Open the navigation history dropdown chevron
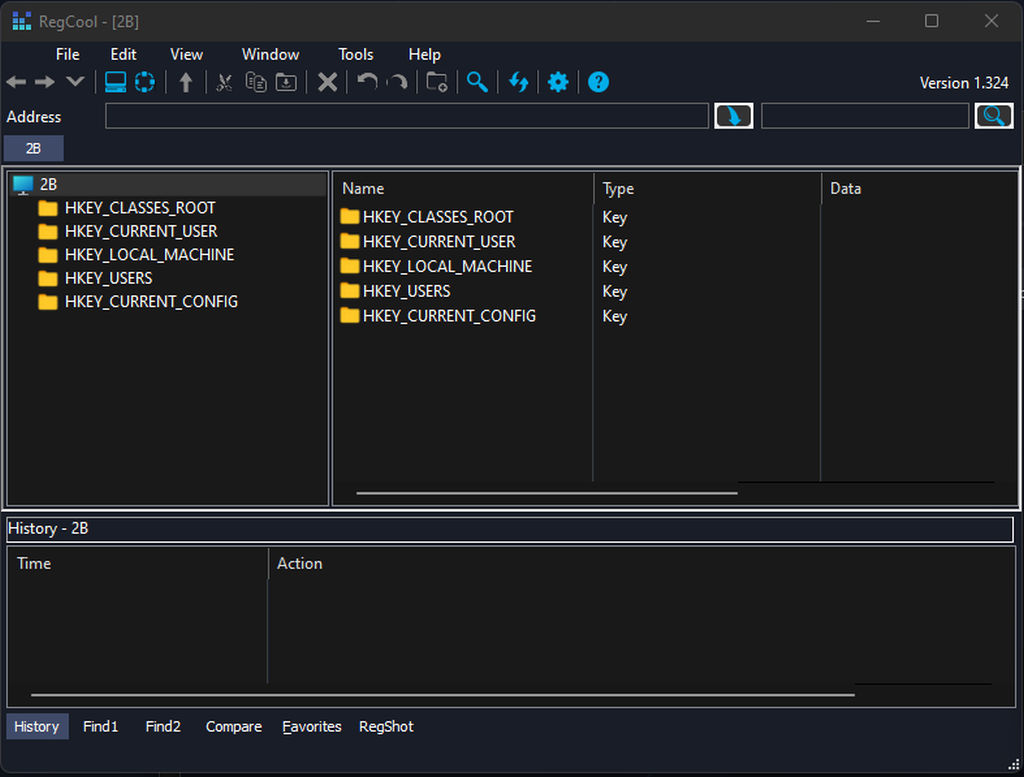This screenshot has width=1024, height=777. (x=76, y=82)
